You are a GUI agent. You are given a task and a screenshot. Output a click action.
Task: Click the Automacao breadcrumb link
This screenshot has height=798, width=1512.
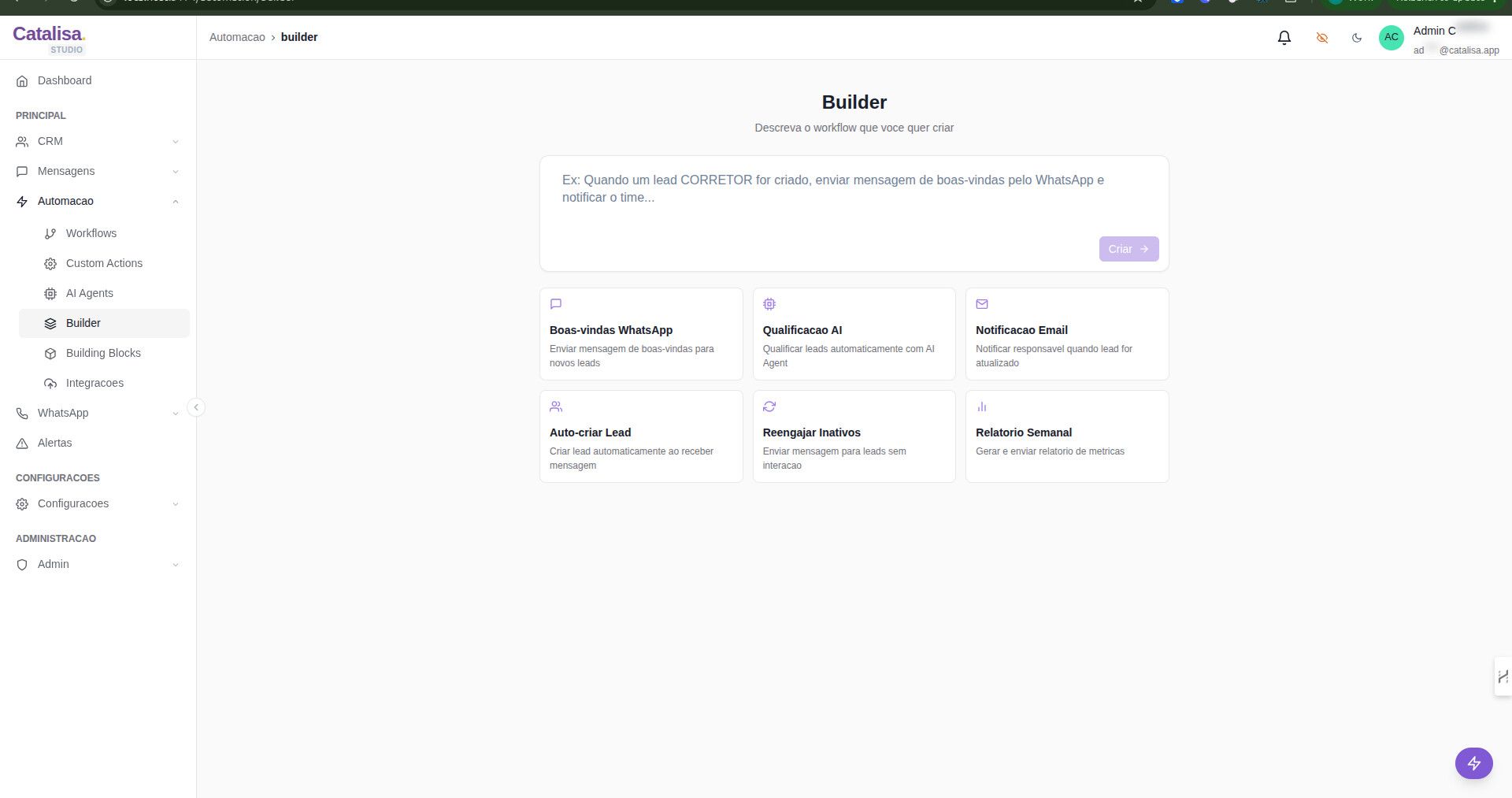pos(237,38)
